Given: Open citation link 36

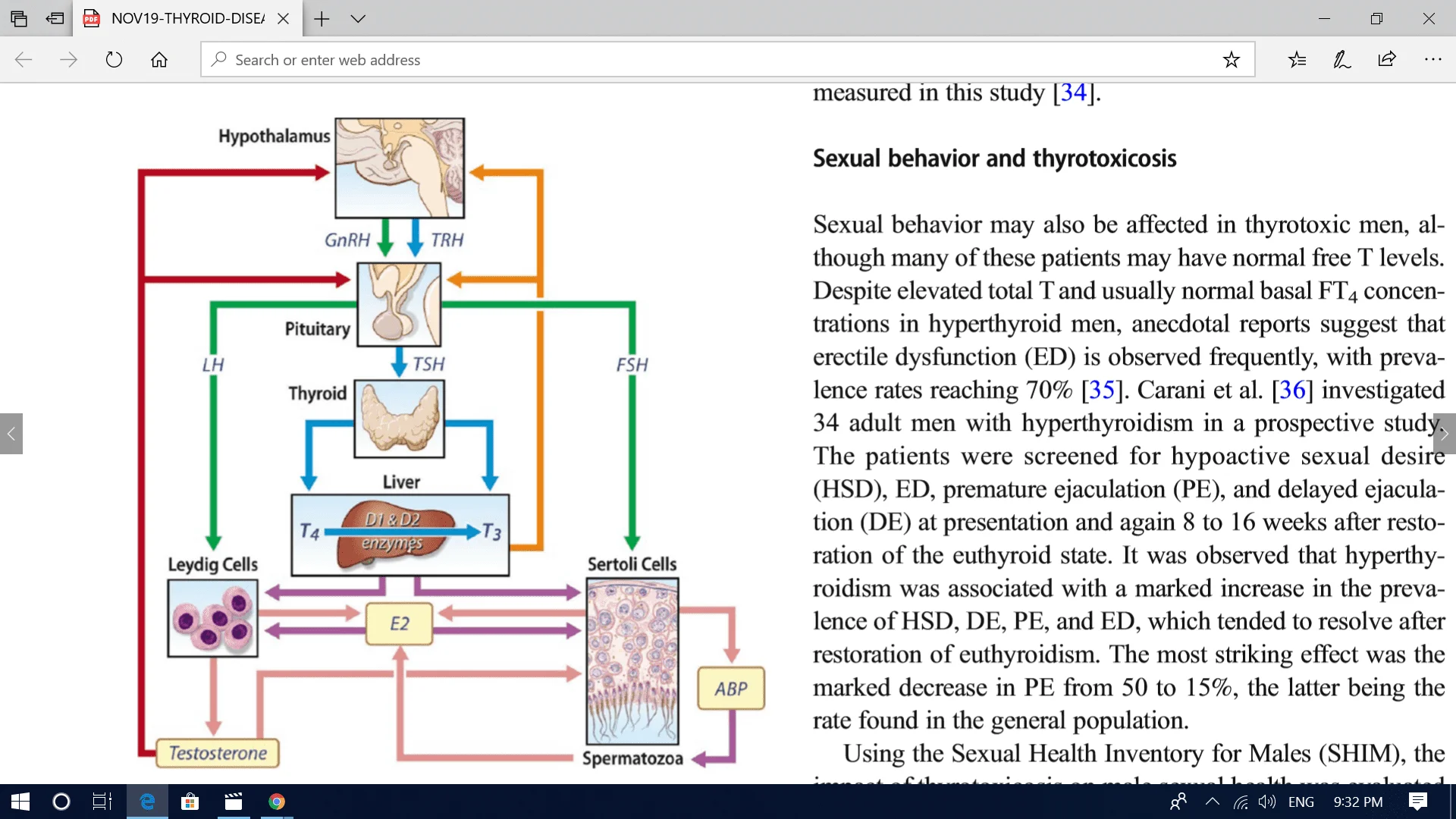Looking at the screenshot, I should tap(1292, 390).
